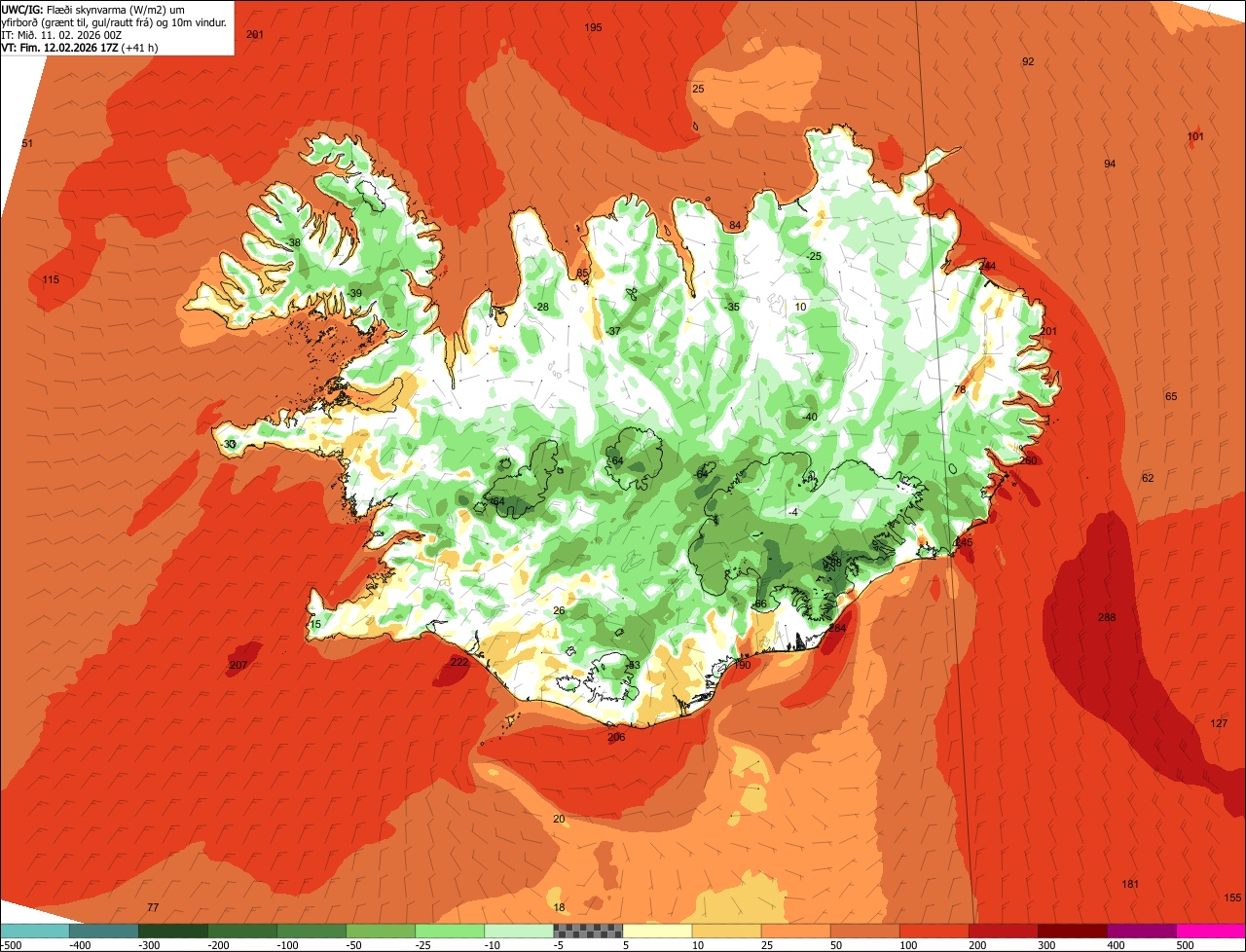Screen dimensions: 1246x952
Task: Click the map value 84 on the north coast
Action: [735, 226]
